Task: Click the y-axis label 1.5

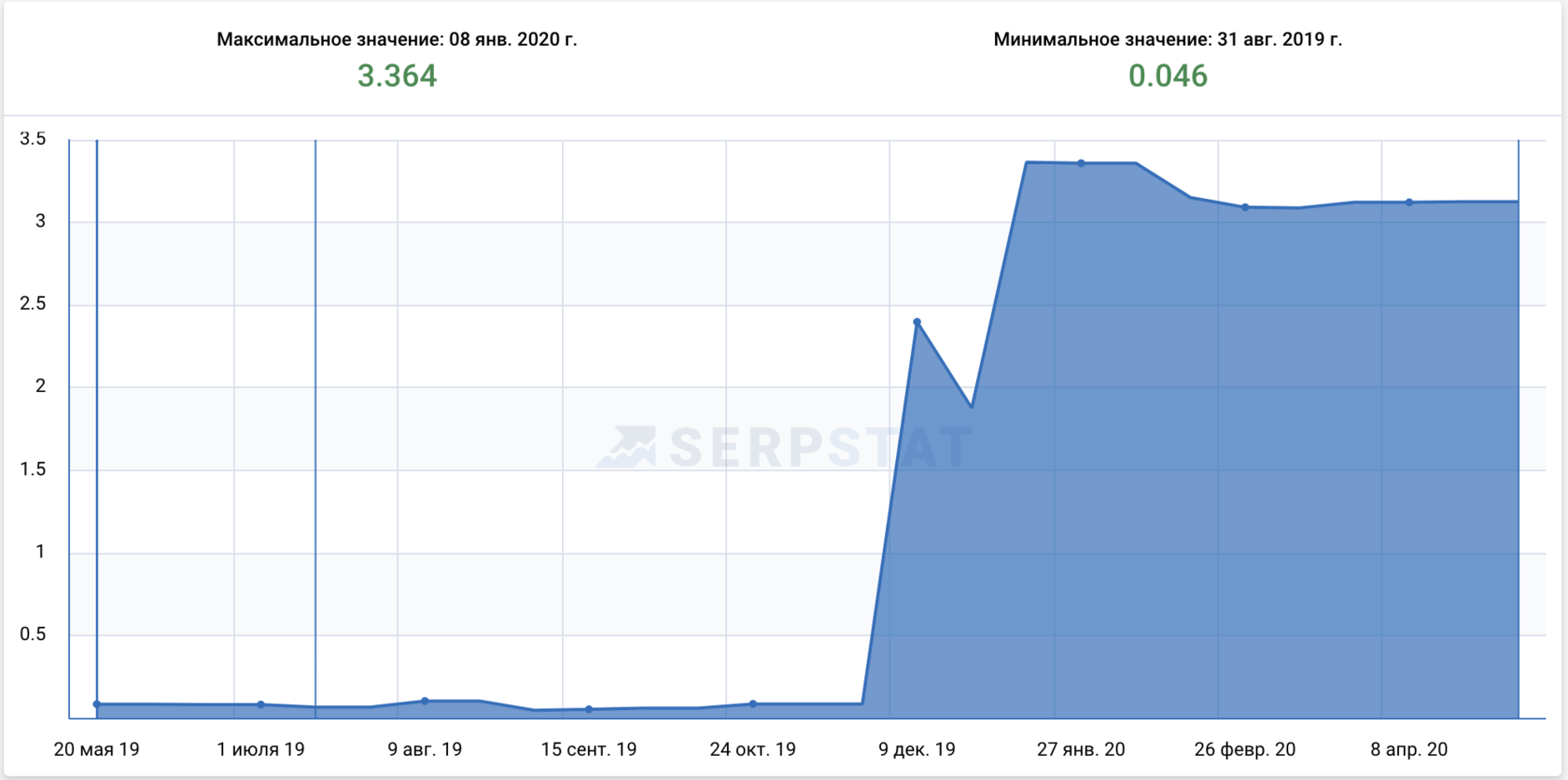Action: click(x=33, y=469)
